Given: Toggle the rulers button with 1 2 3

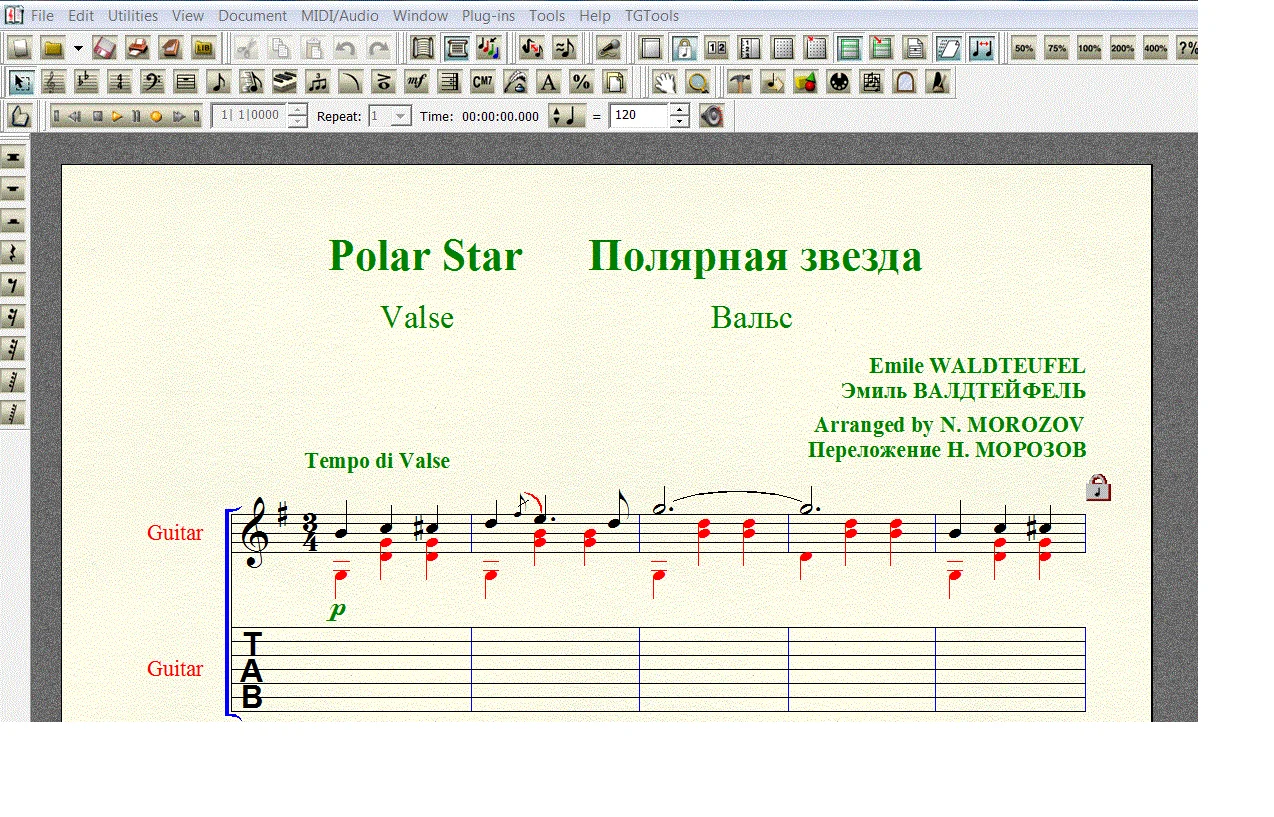Looking at the screenshot, I should (749, 47).
